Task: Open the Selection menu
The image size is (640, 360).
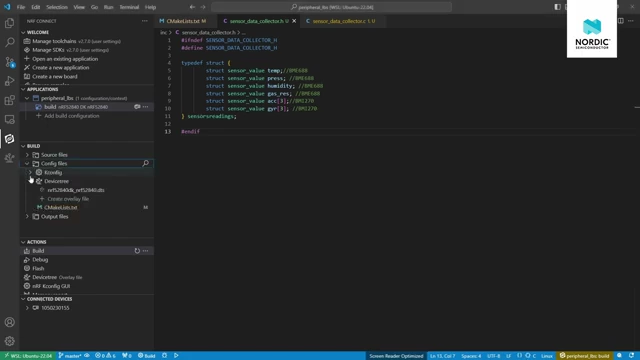Action: click(57, 7)
